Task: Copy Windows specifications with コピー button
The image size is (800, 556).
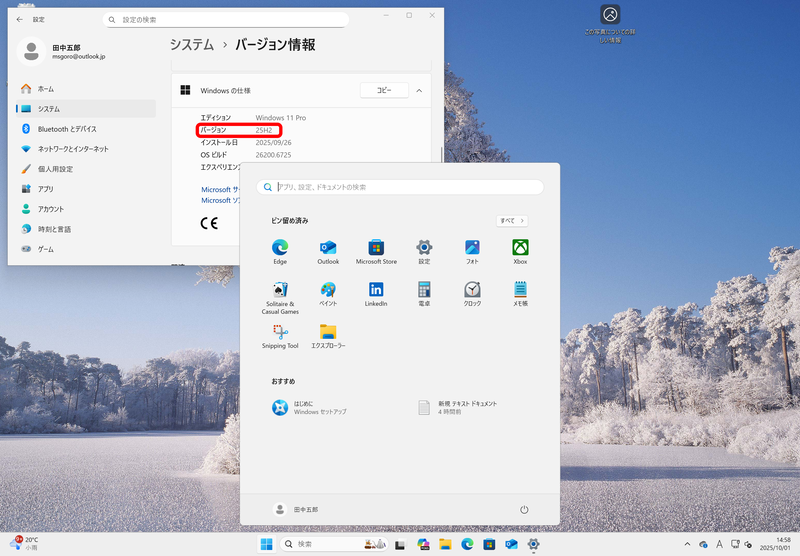Action: point(384,90)
